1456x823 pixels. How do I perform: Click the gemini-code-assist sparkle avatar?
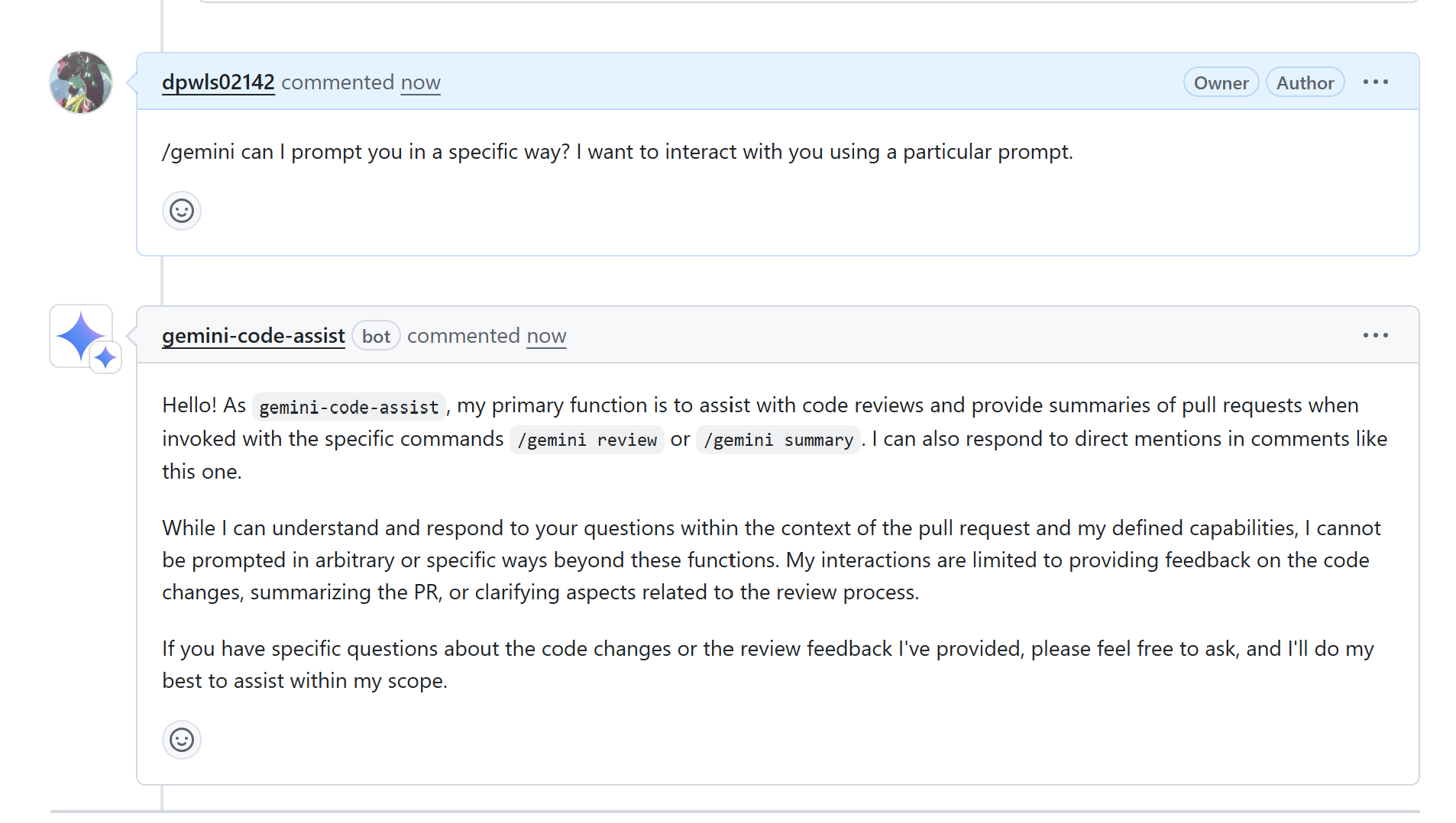tap(79, 334)
